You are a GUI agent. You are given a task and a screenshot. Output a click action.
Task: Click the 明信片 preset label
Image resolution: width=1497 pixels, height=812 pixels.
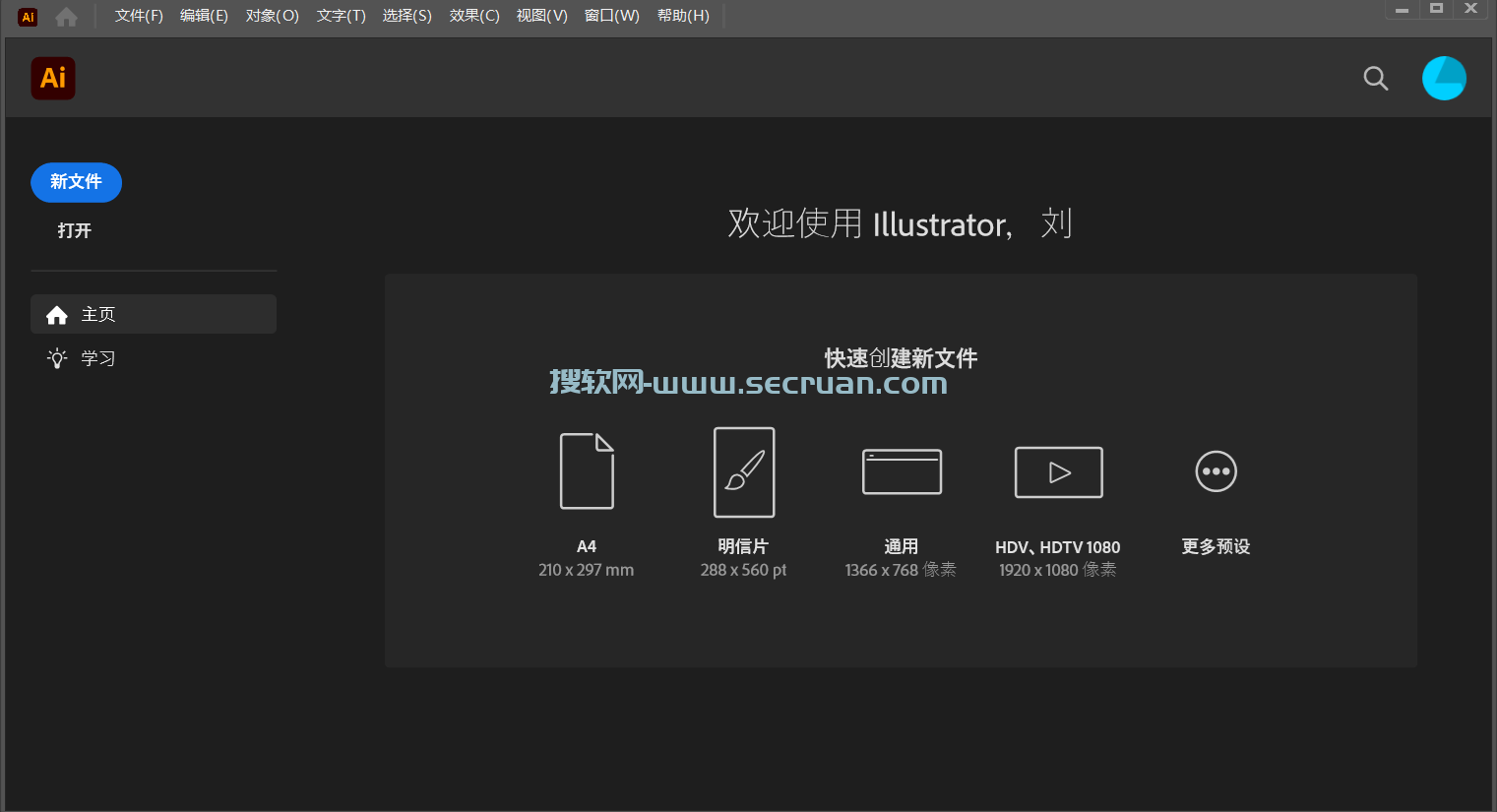(743, 546)
